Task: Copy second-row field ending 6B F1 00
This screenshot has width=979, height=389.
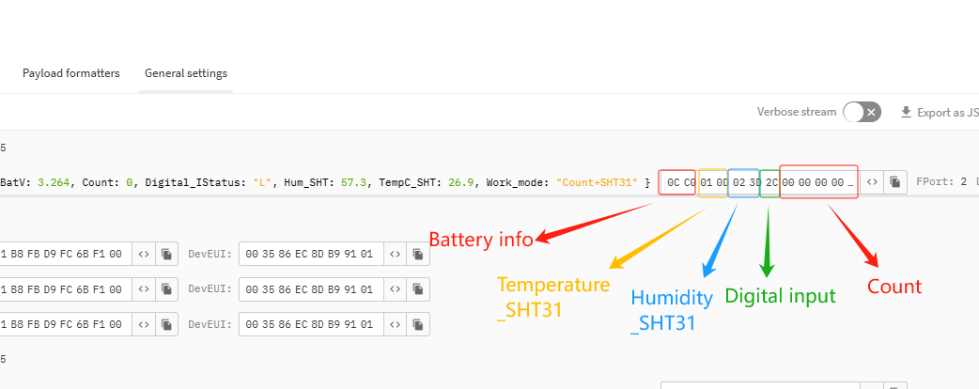Action: click(x=166, y=289)
